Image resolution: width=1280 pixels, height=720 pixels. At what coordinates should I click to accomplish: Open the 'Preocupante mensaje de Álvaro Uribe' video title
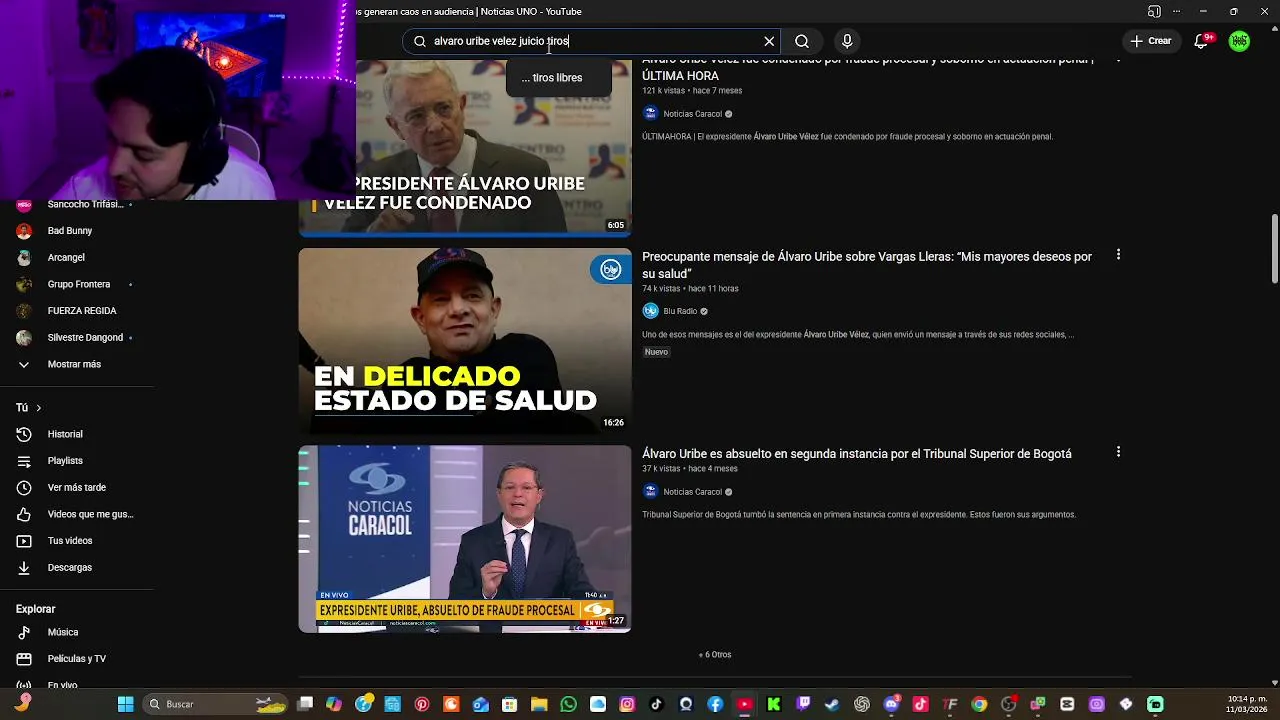[x=867, y=265]
